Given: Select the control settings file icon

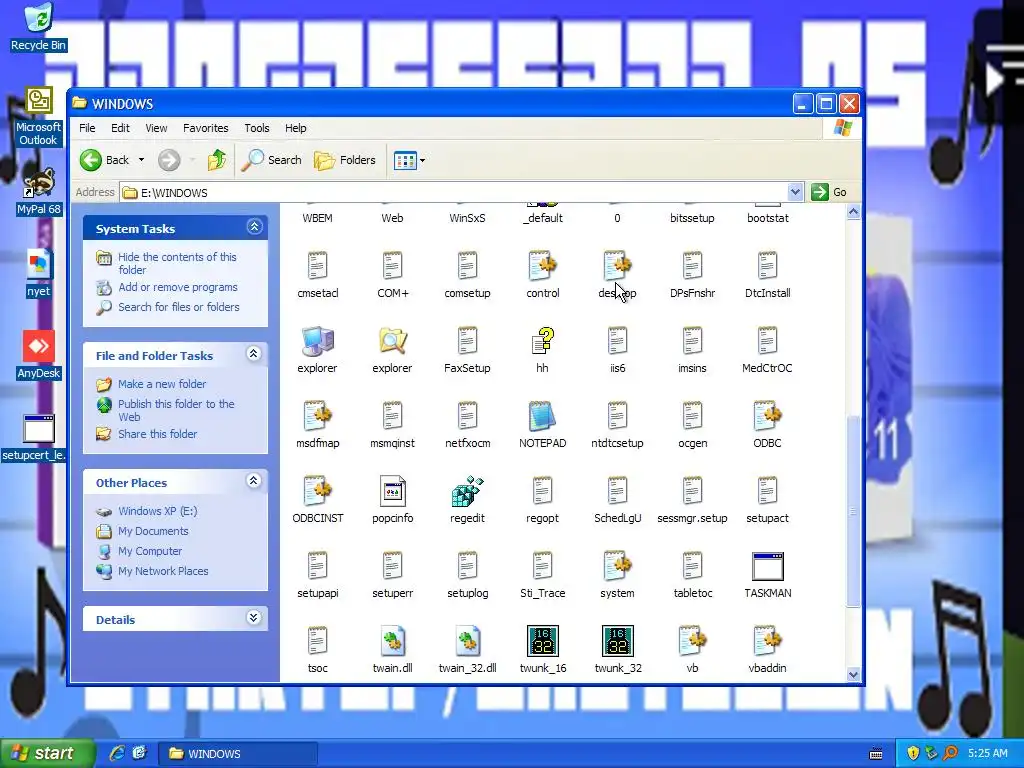Looking at the screenshot, I should click(x=543, y=266).
